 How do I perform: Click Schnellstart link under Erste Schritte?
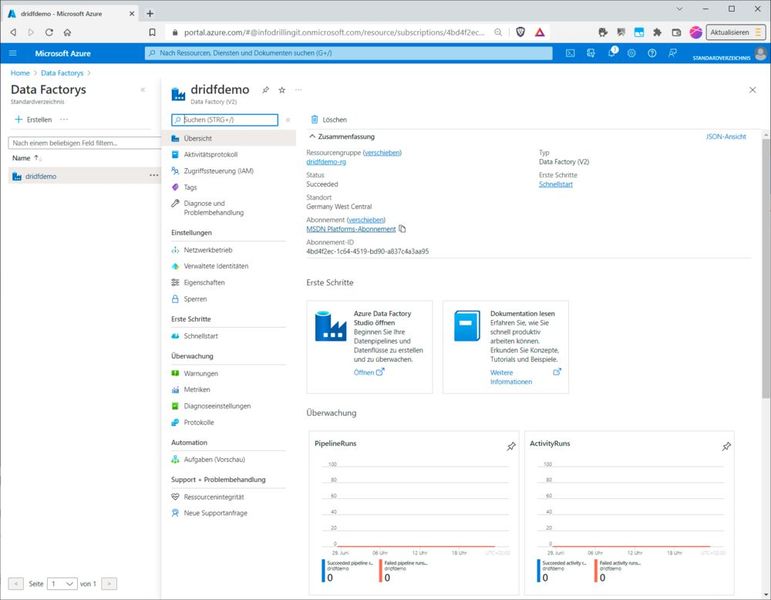pyautogui.click(x=556, y=184)
